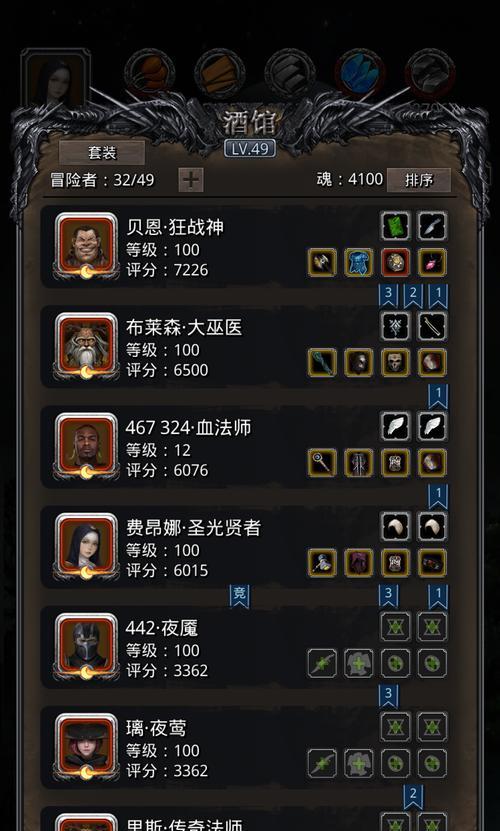The height and width of the screenshot is (831, 500).
Task: Open the 酒馆 tavern title header
Action: [249, 123]
